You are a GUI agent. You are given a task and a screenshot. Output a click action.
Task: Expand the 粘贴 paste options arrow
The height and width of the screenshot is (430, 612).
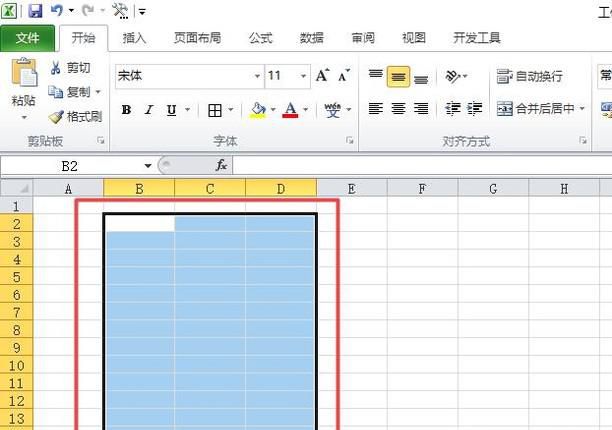[x=24, y=117]
